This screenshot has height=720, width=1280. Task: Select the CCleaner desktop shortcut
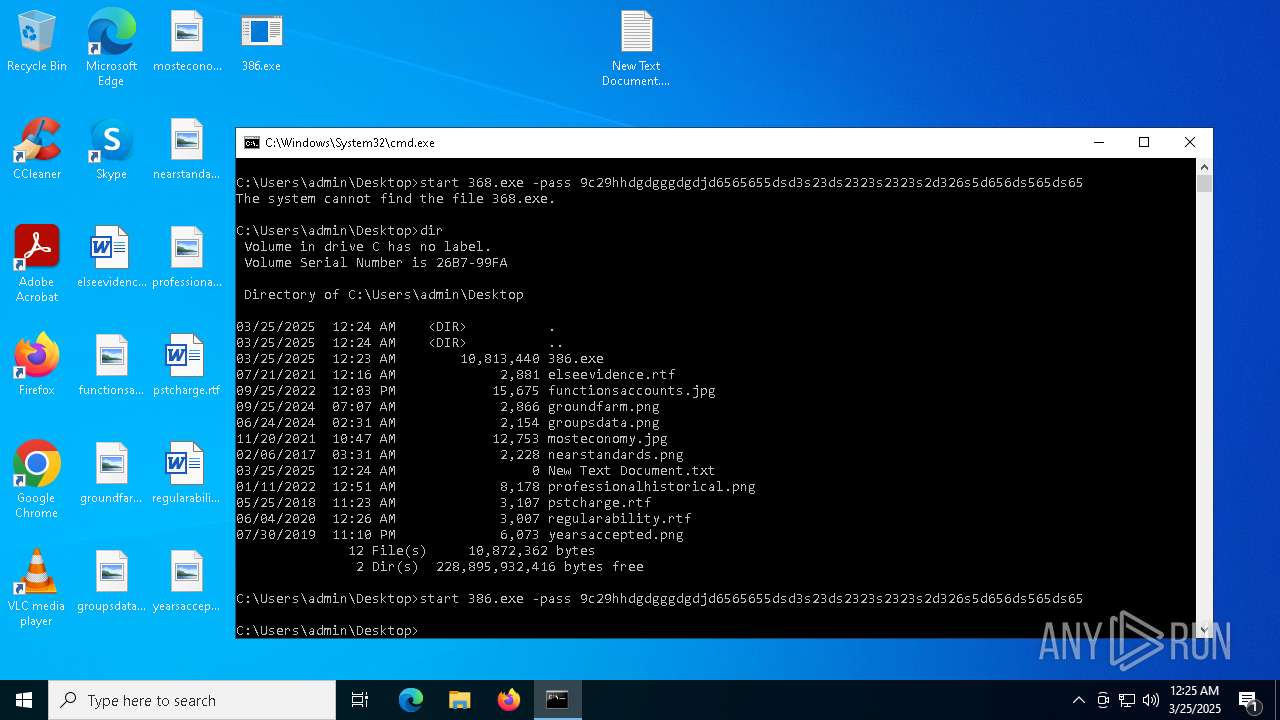(37, 149)
